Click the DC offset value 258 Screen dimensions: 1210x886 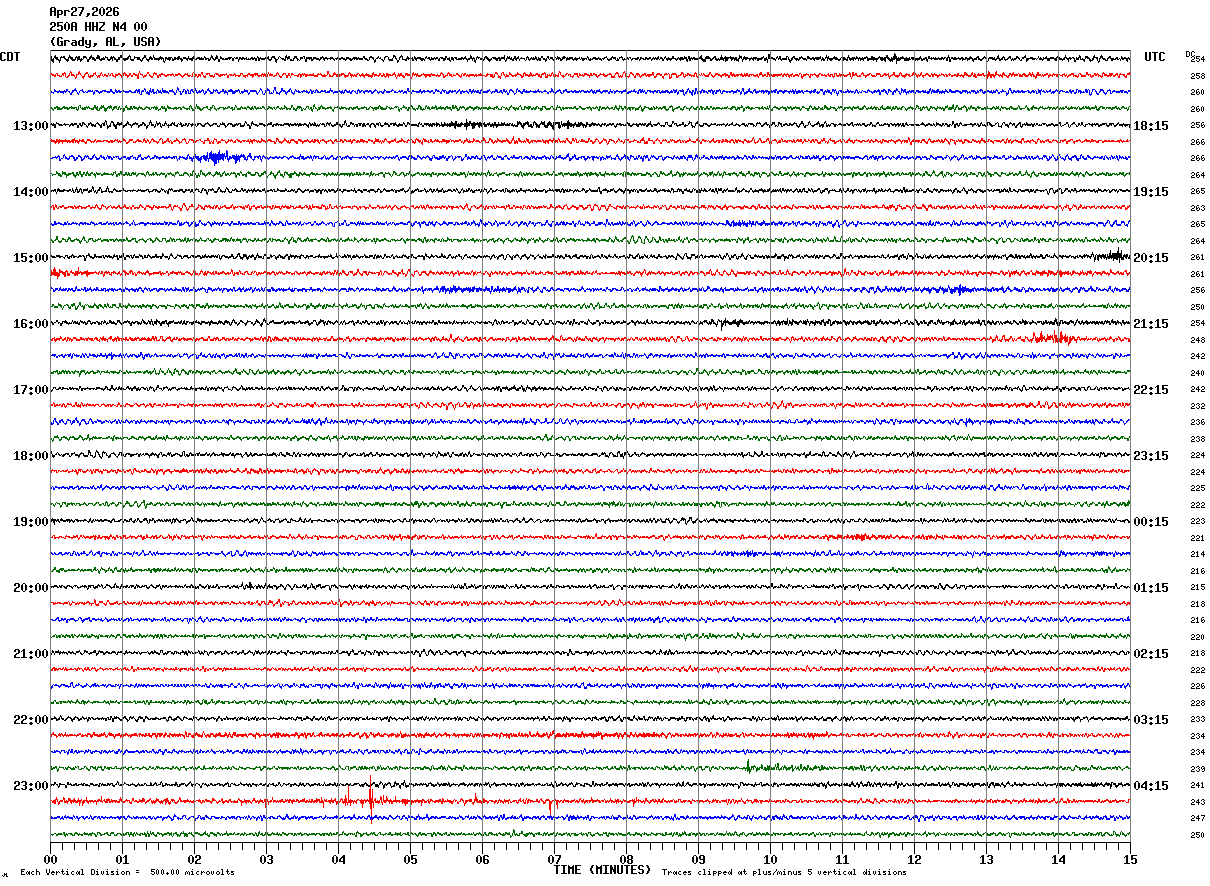coord(1197,76)
